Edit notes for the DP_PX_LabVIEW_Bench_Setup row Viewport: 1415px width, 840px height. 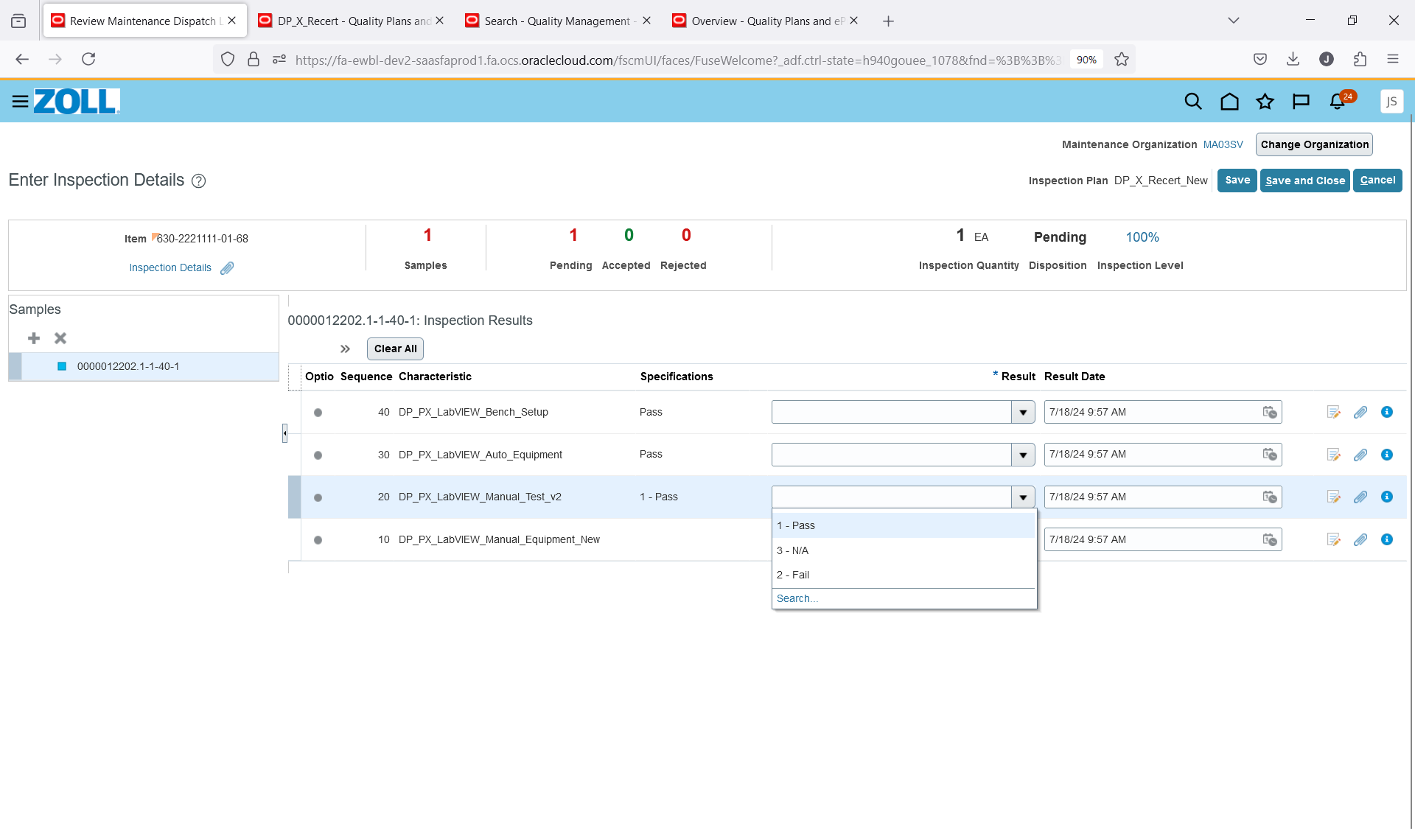[1333, 412]
